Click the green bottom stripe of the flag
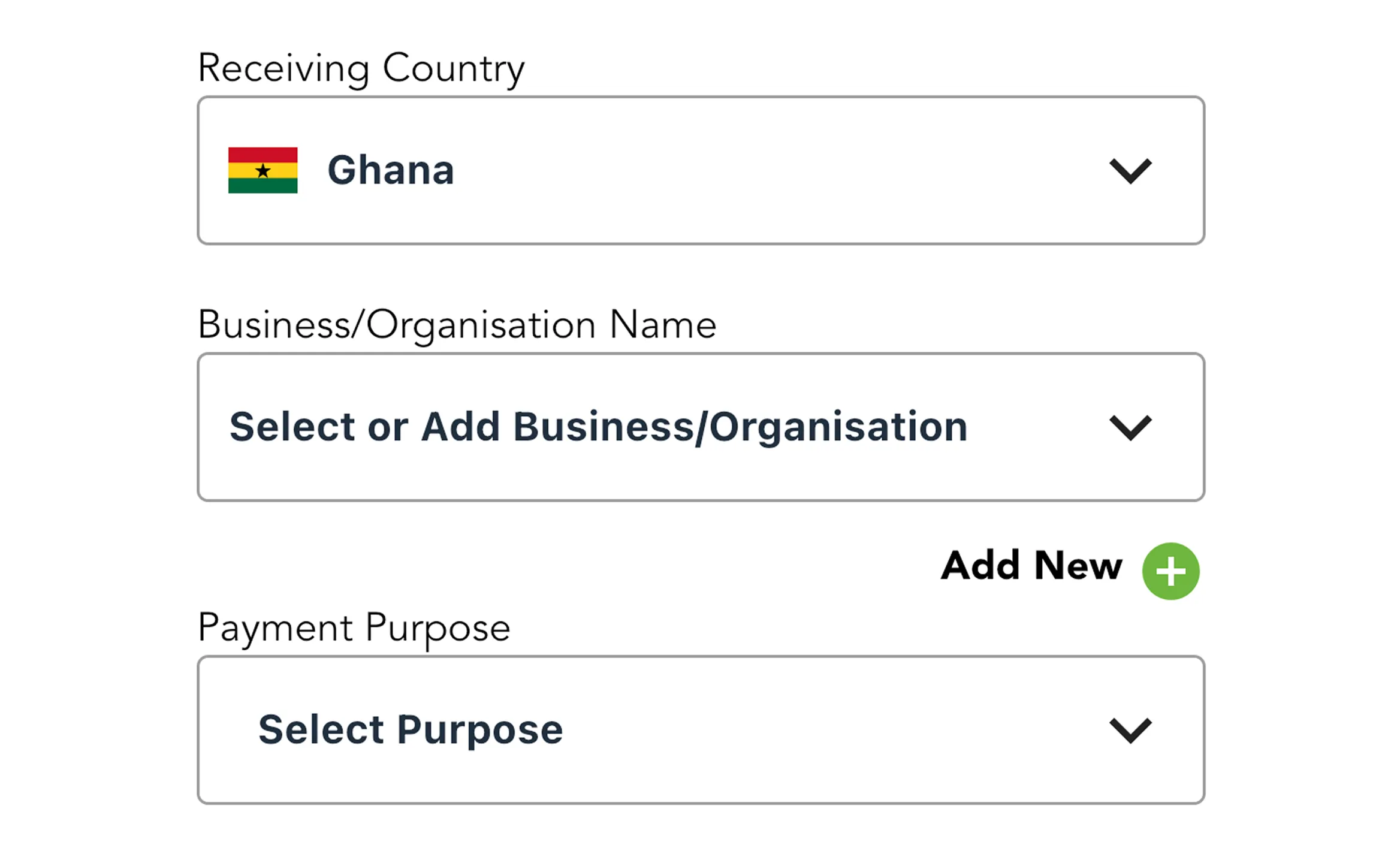This screenshot has height=857, width=1400. pos(262,186)
